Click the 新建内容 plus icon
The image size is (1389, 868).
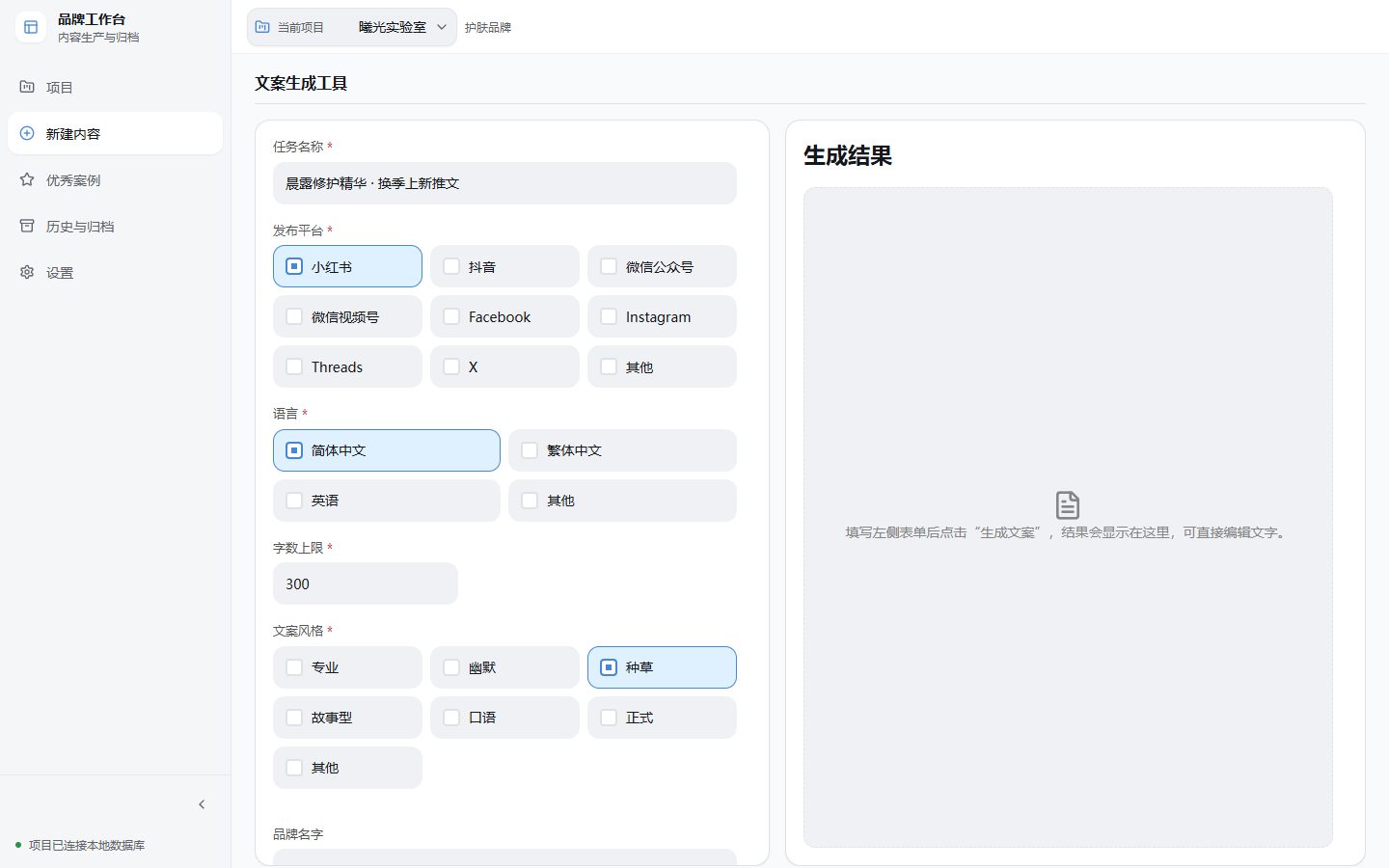click(27, 133)
